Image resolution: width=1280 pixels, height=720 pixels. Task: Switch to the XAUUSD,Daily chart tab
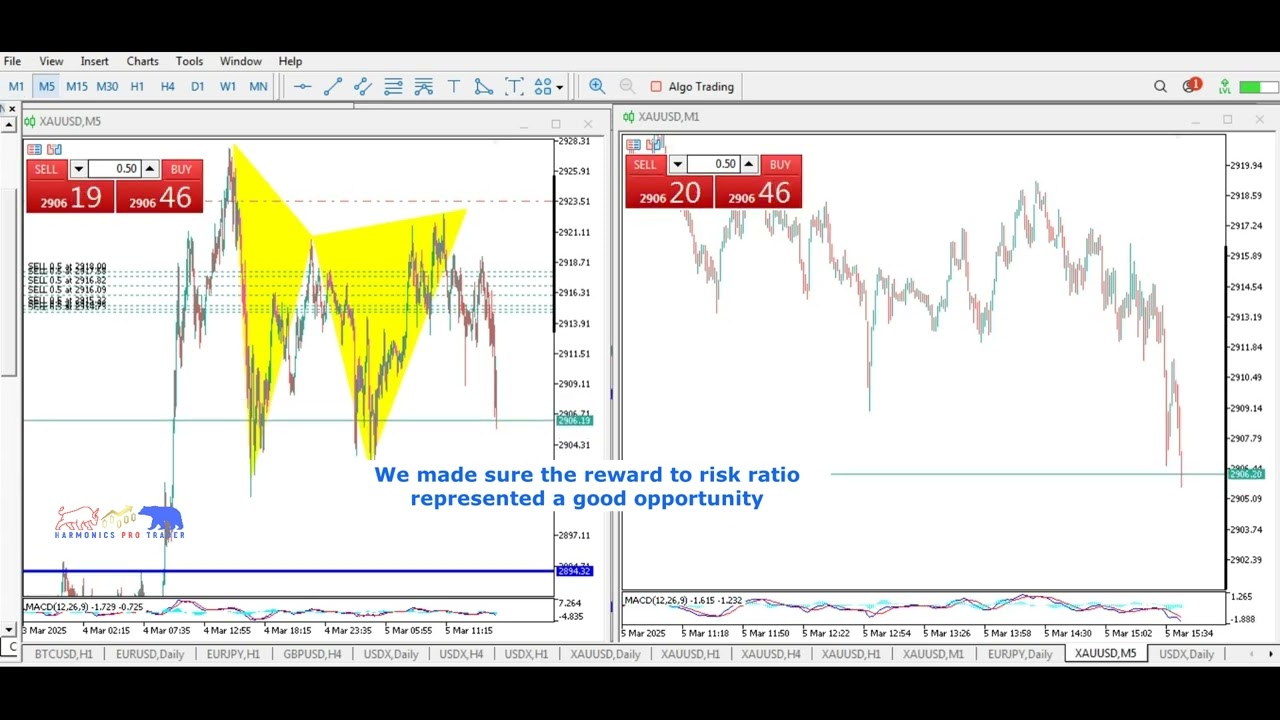coord(605,654)
